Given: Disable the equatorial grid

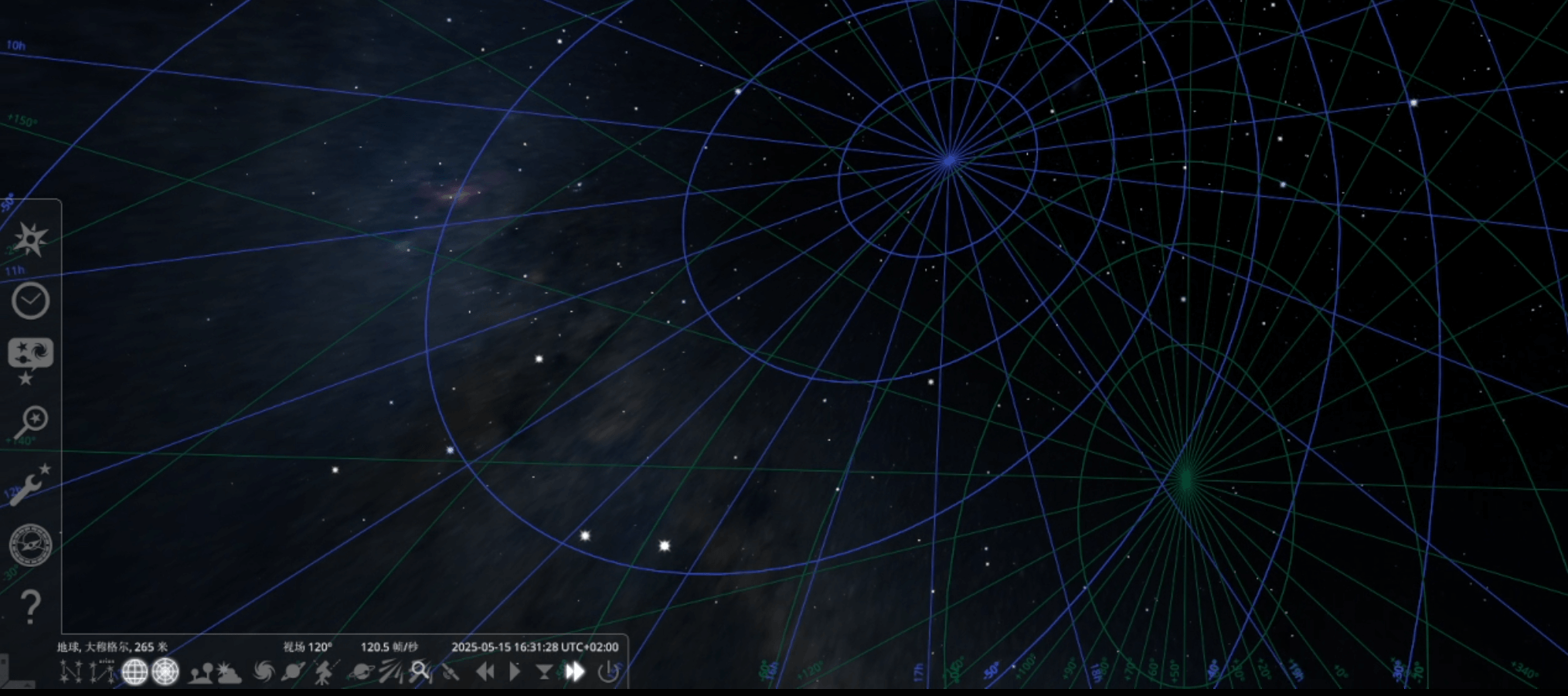Looking at the screenshot, I should coord(134,672).
